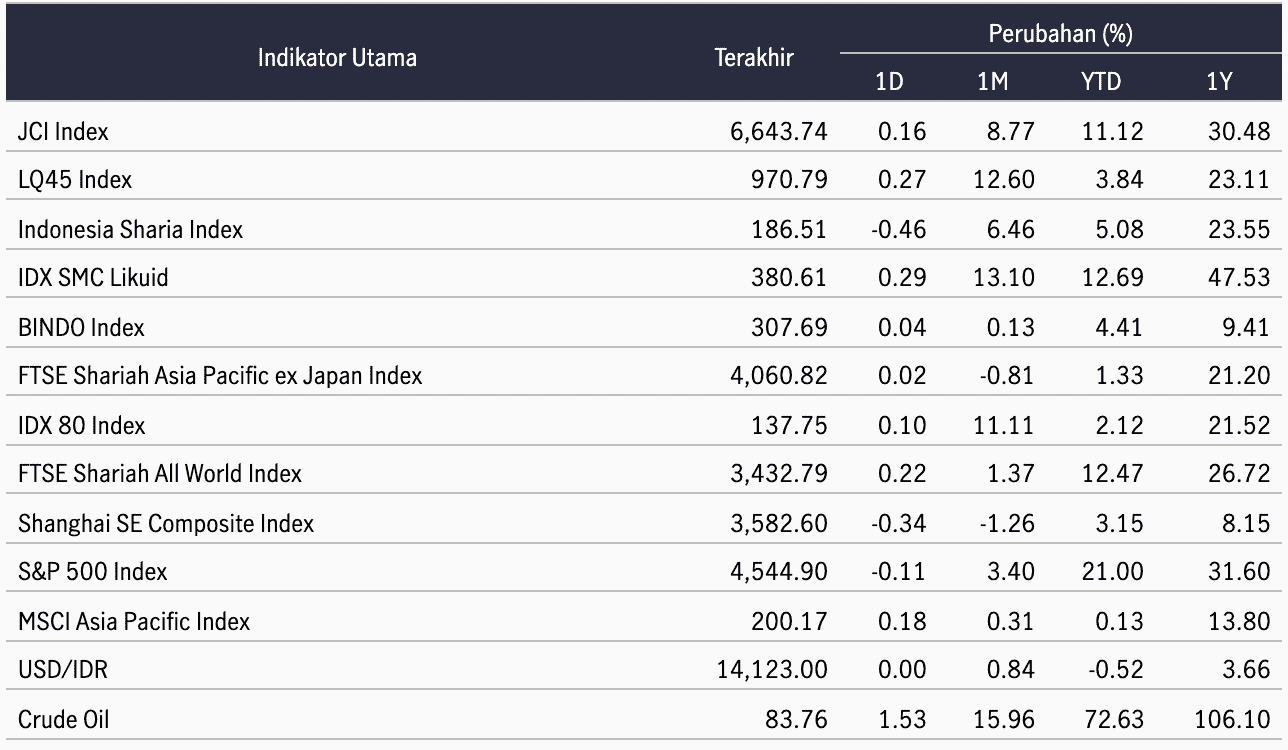Select Shanghai SE Composite Index label

coord(166,523)
